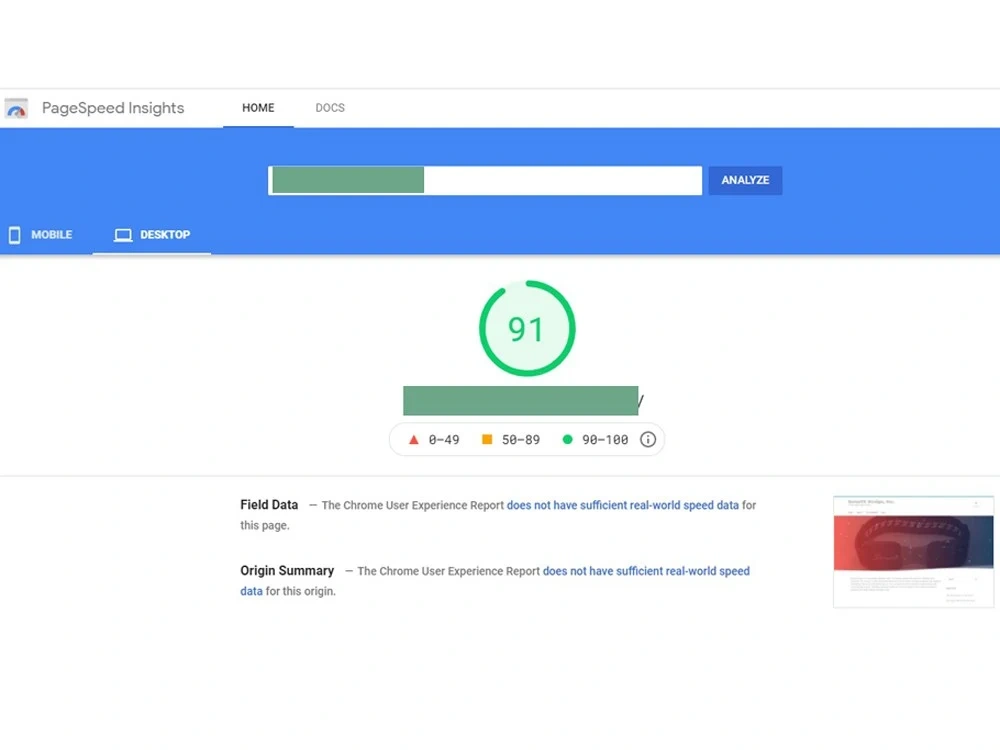Click the 90–100 range label

[x=605, y=439]
